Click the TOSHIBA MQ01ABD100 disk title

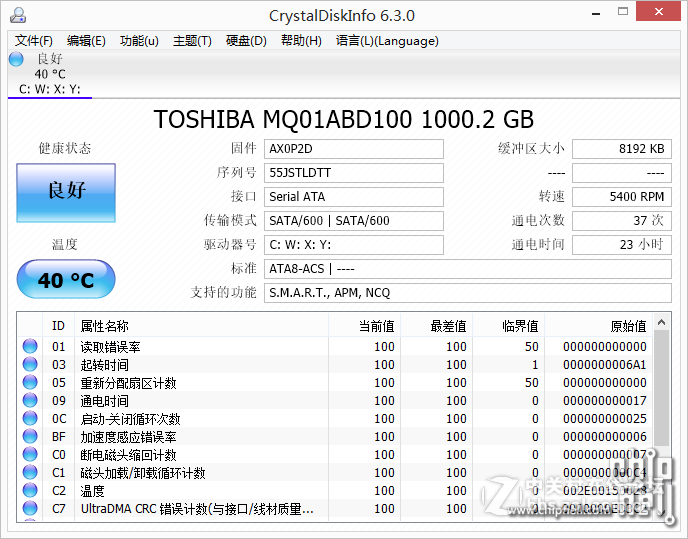tap(344, 119)
